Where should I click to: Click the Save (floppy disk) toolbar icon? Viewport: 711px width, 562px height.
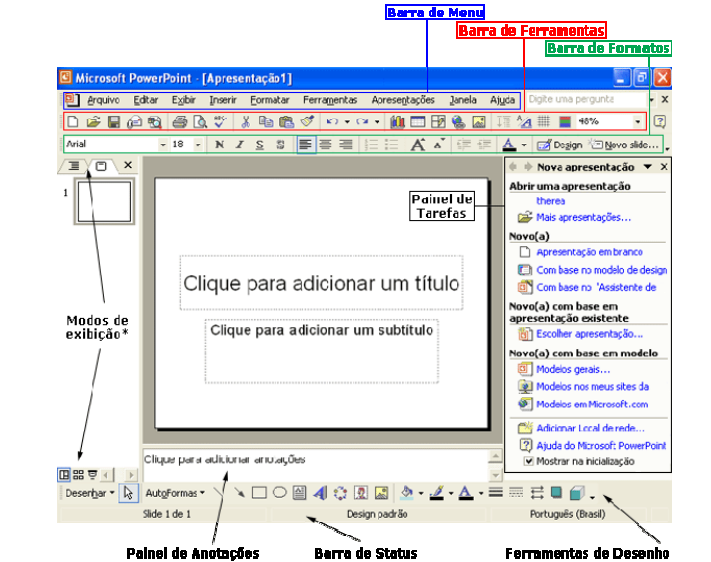point(113,122)
